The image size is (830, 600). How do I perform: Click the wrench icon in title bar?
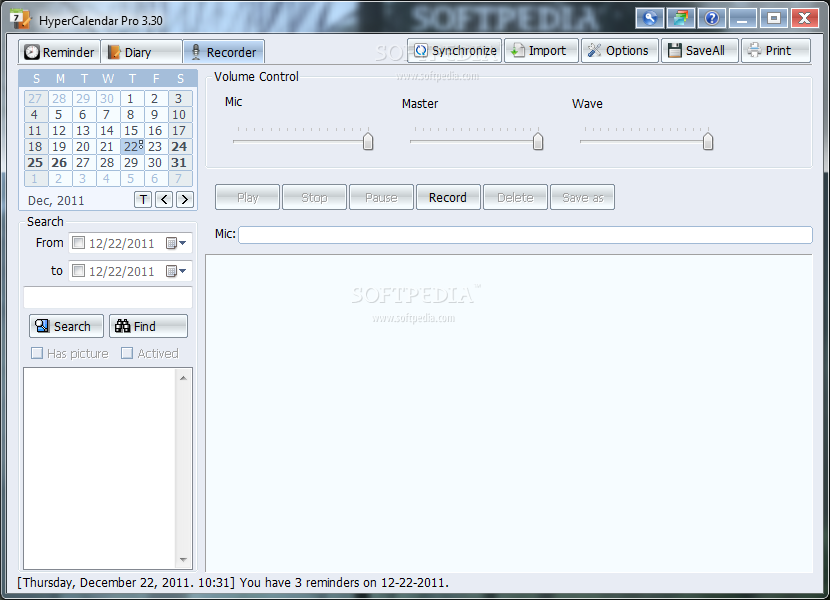[x=650, y=19]
